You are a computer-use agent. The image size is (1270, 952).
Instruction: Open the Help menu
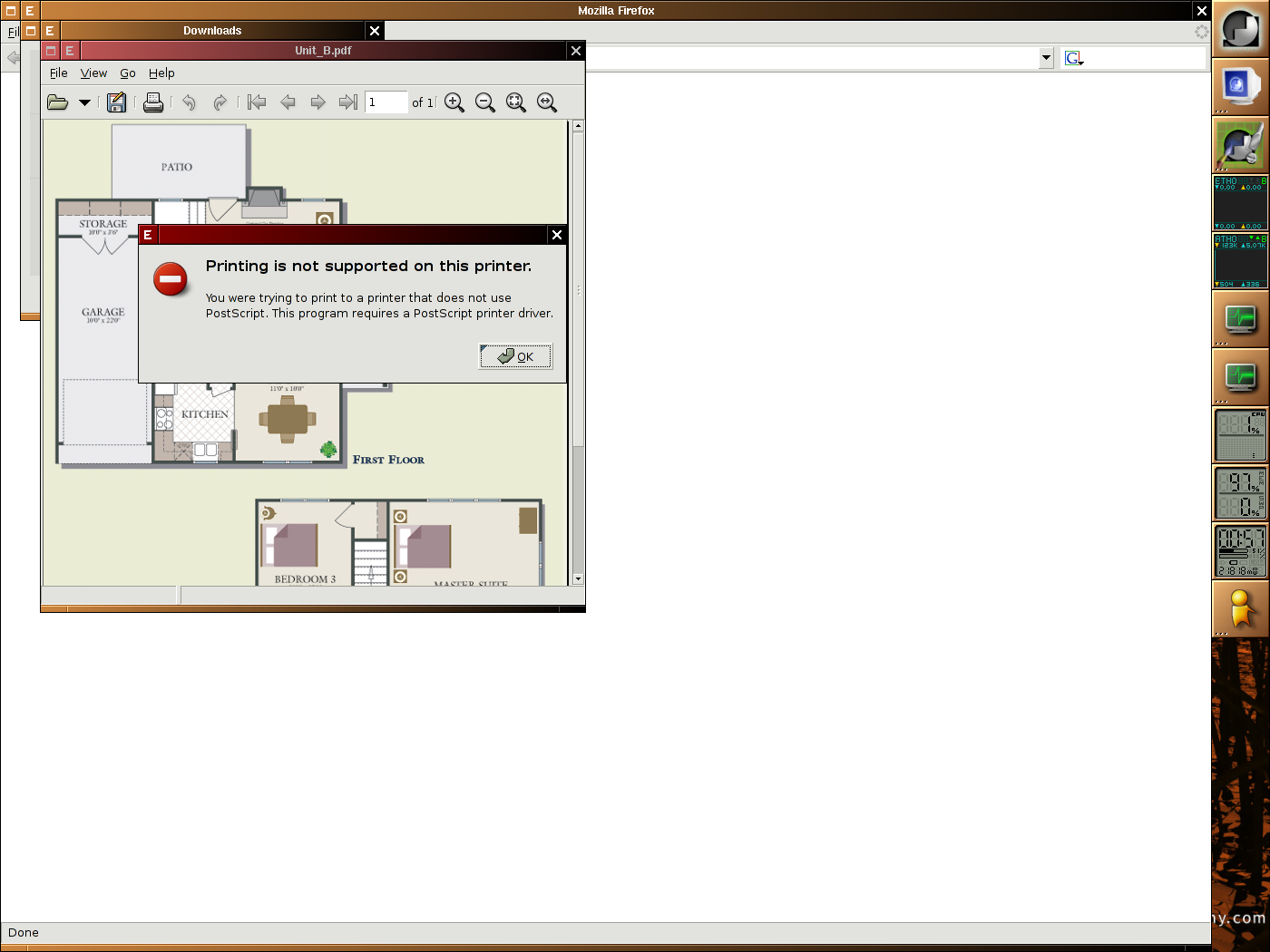(161, 73)
